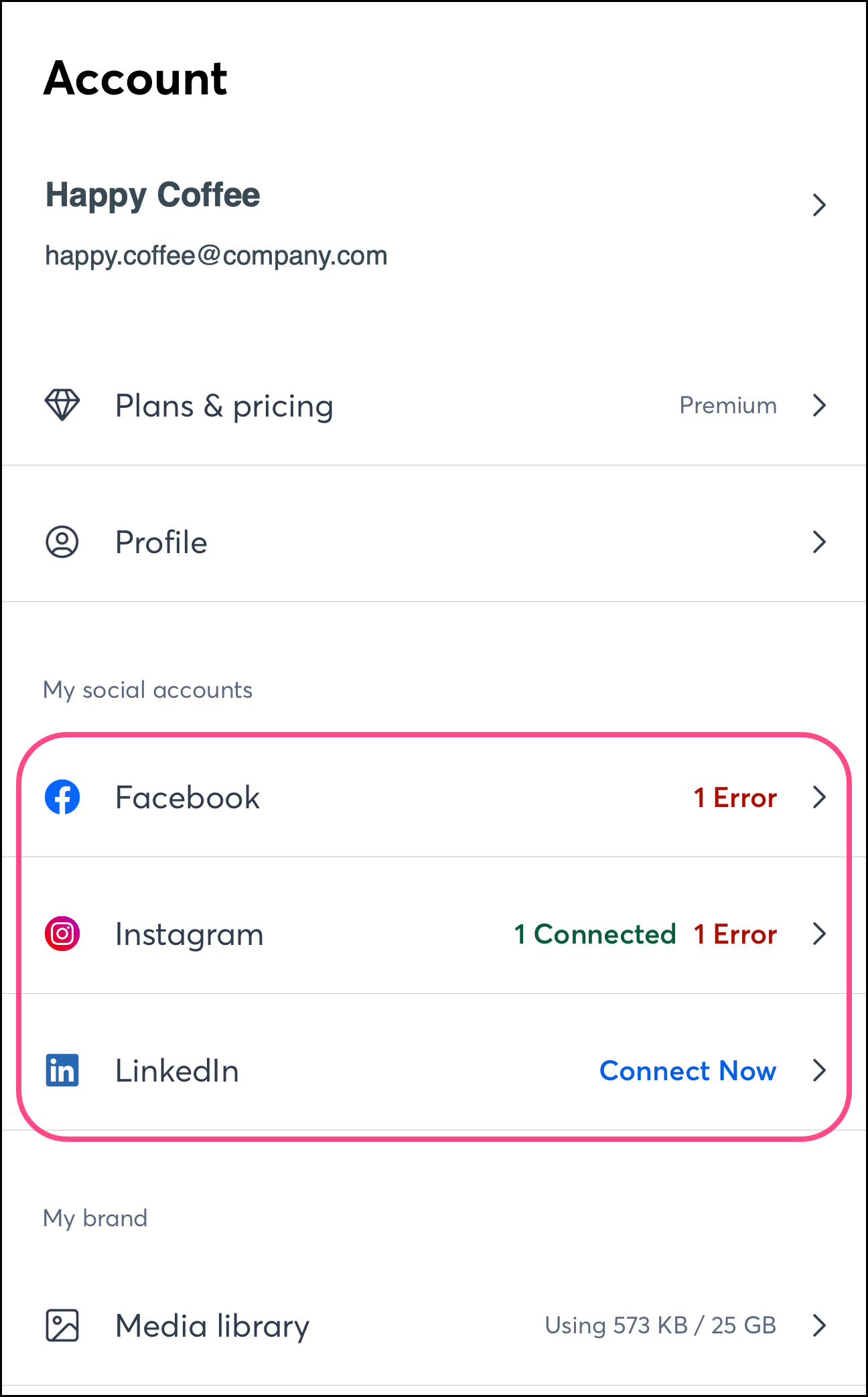Tap the Premium plan label
The height and width of the screenshot is (1397, 868).
click(x=728, y=405)
